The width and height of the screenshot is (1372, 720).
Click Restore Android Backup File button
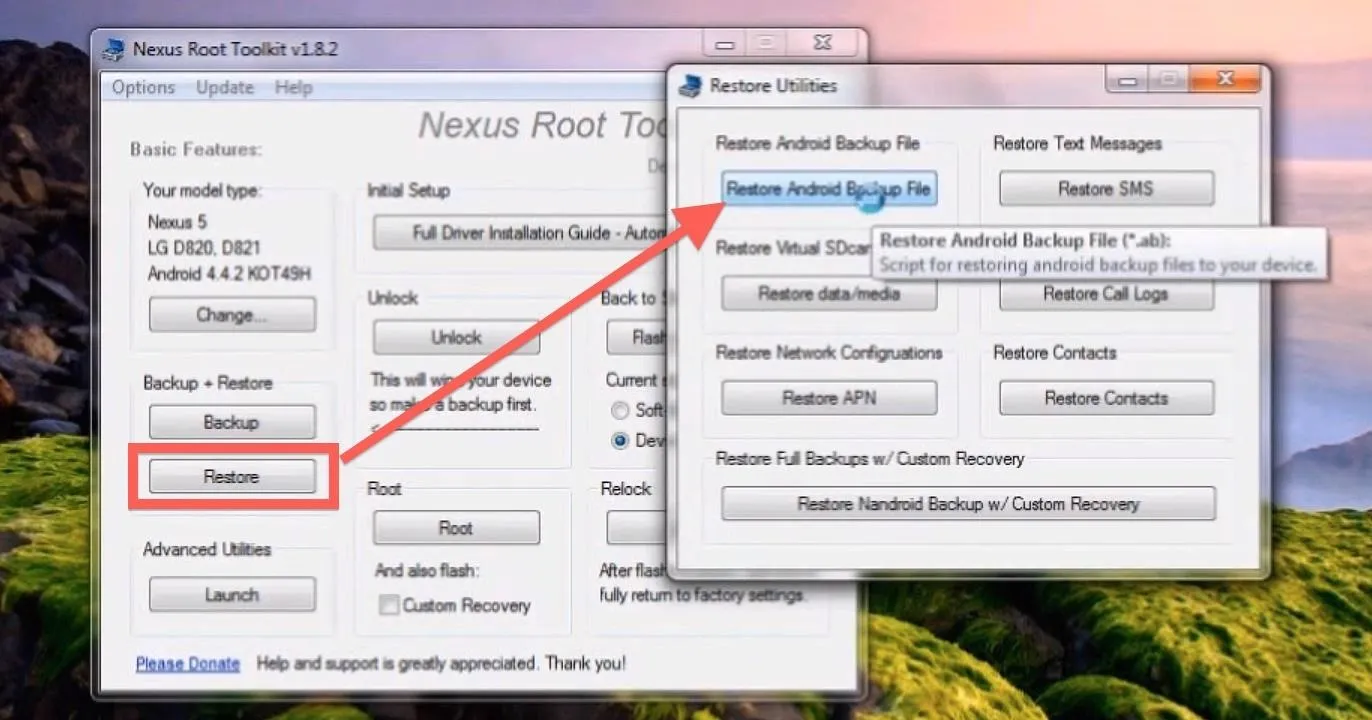click(x=829, y=188)
